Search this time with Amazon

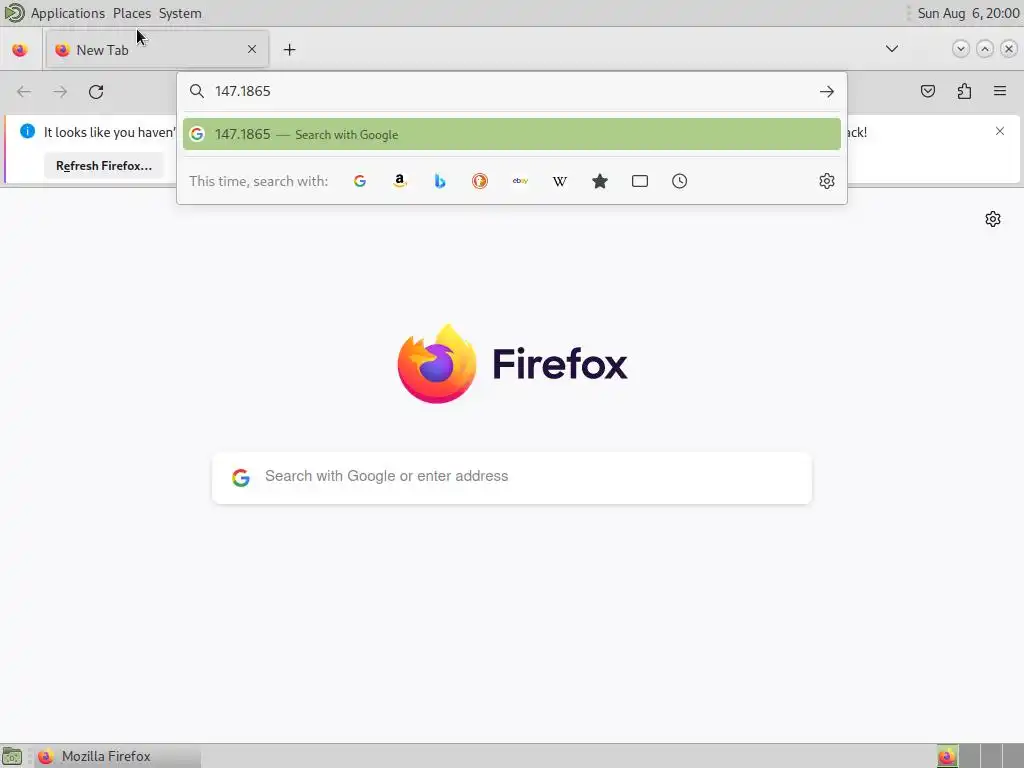click(x=400, y=181)
